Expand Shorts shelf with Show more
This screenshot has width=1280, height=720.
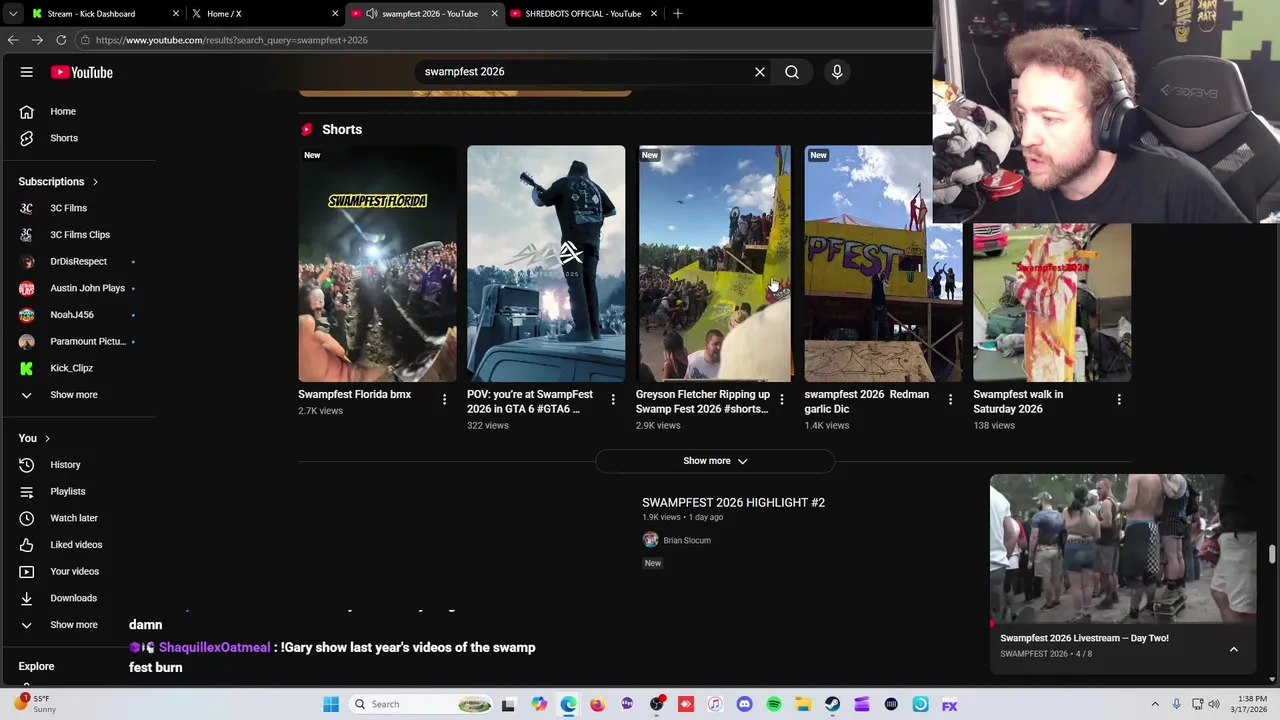click(x=715, y=461)
